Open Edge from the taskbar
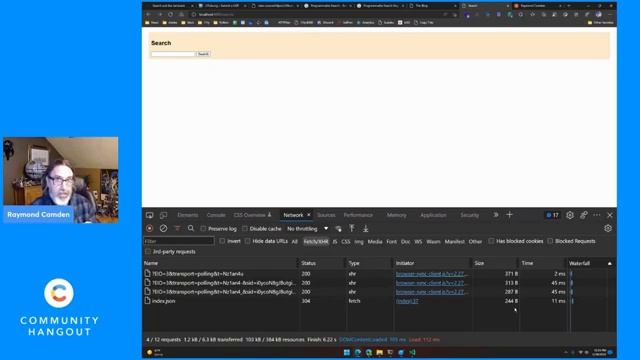 coord(358,352)
